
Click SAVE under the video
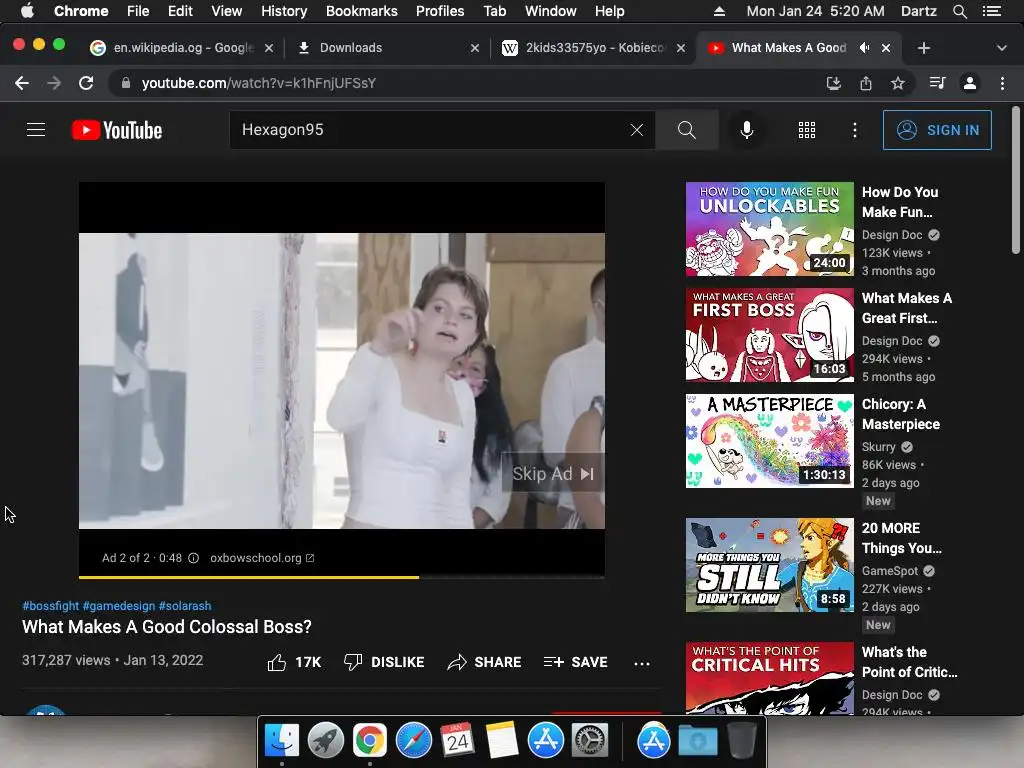click(x=575, y=662)
